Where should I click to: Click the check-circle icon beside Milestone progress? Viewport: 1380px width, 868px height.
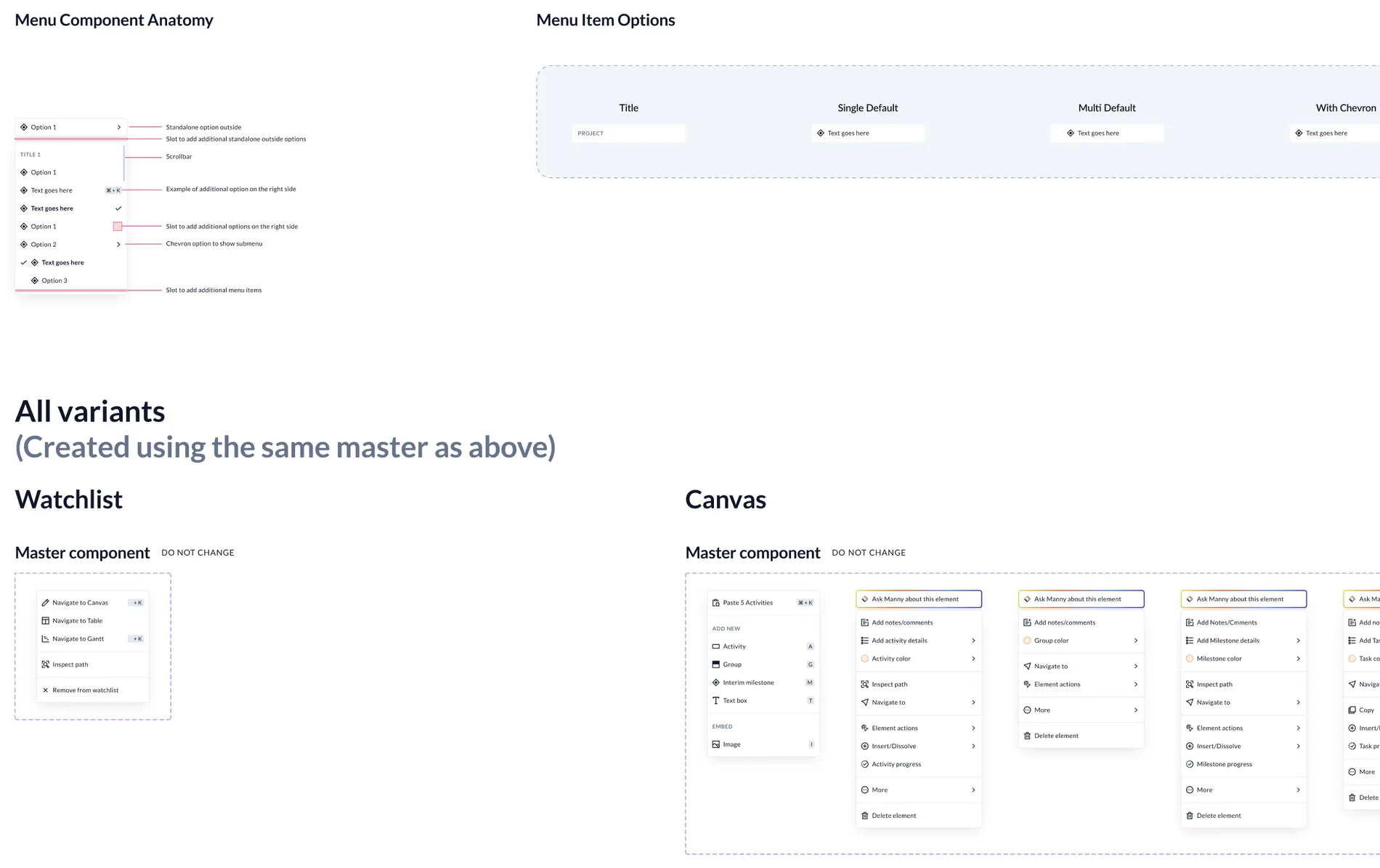coord(1189,764)
